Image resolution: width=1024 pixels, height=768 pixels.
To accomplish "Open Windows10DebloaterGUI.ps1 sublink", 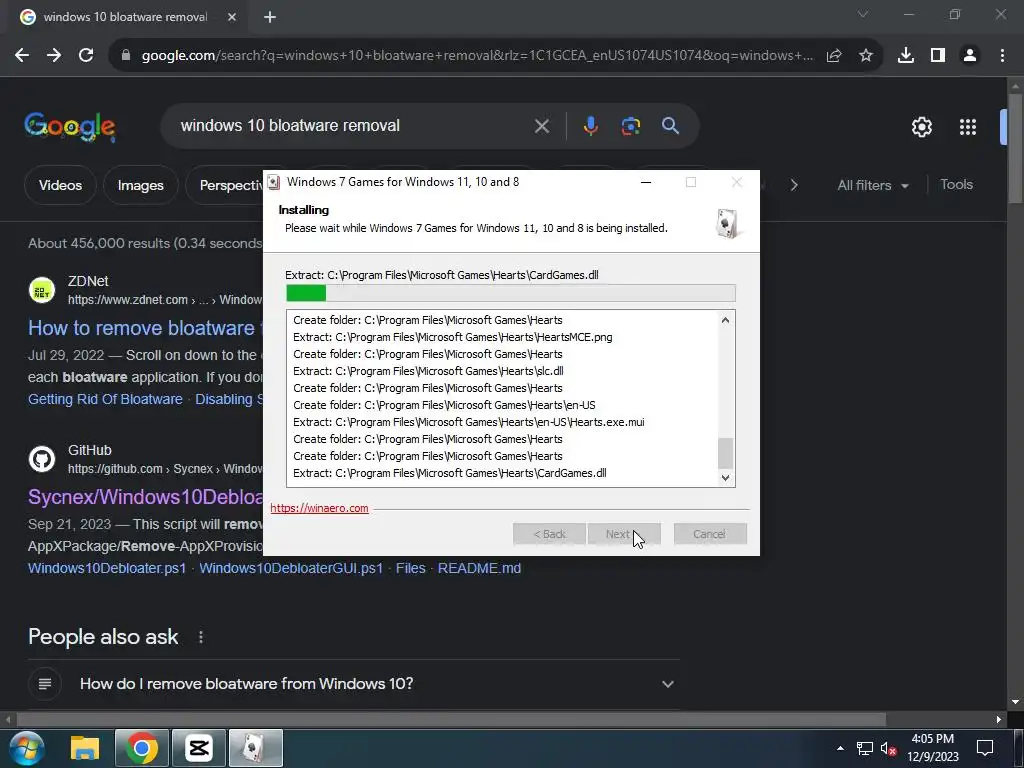I will tap(291, 568).
